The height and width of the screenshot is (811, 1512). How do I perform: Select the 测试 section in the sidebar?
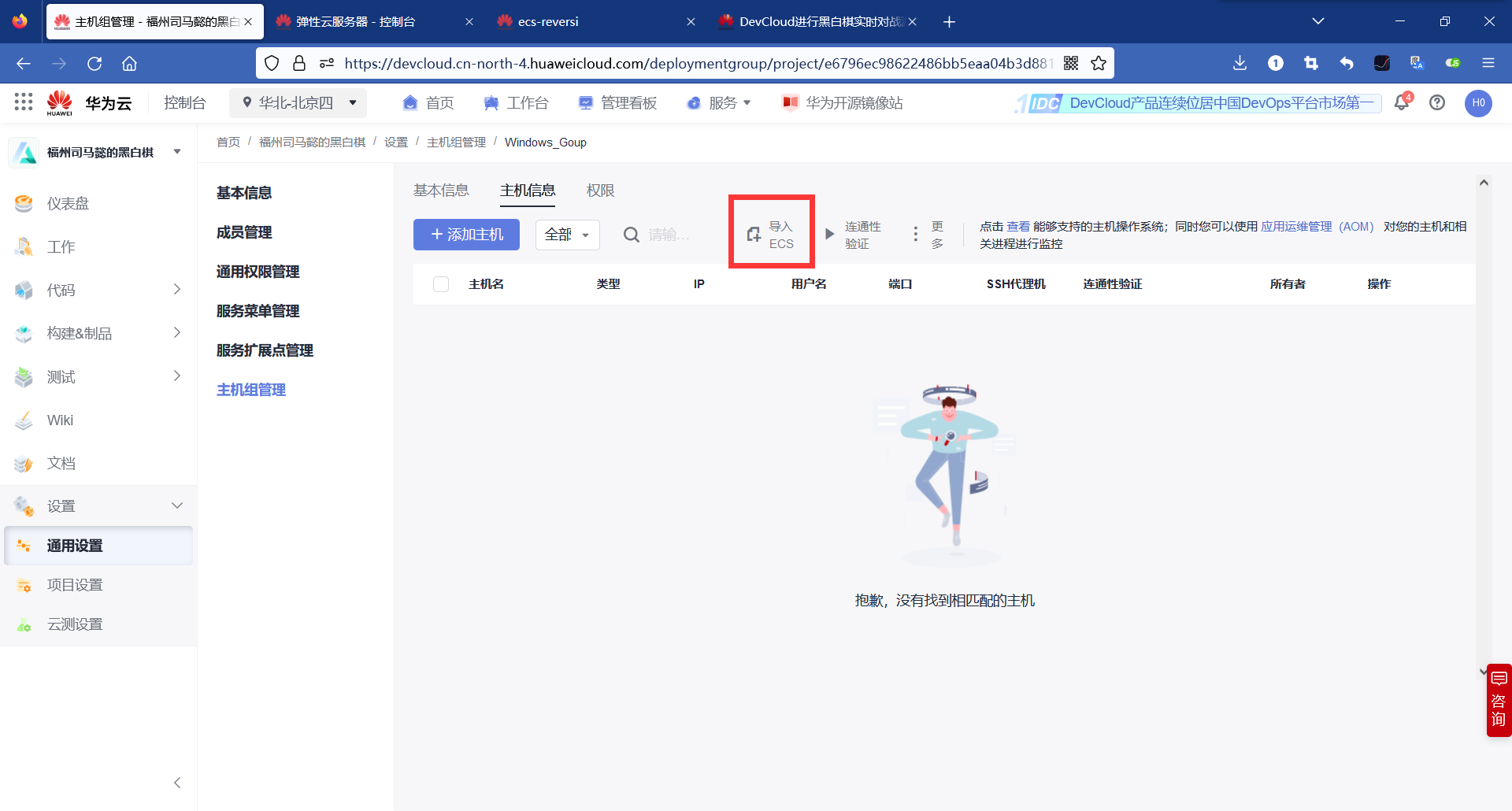pos(61,376)
